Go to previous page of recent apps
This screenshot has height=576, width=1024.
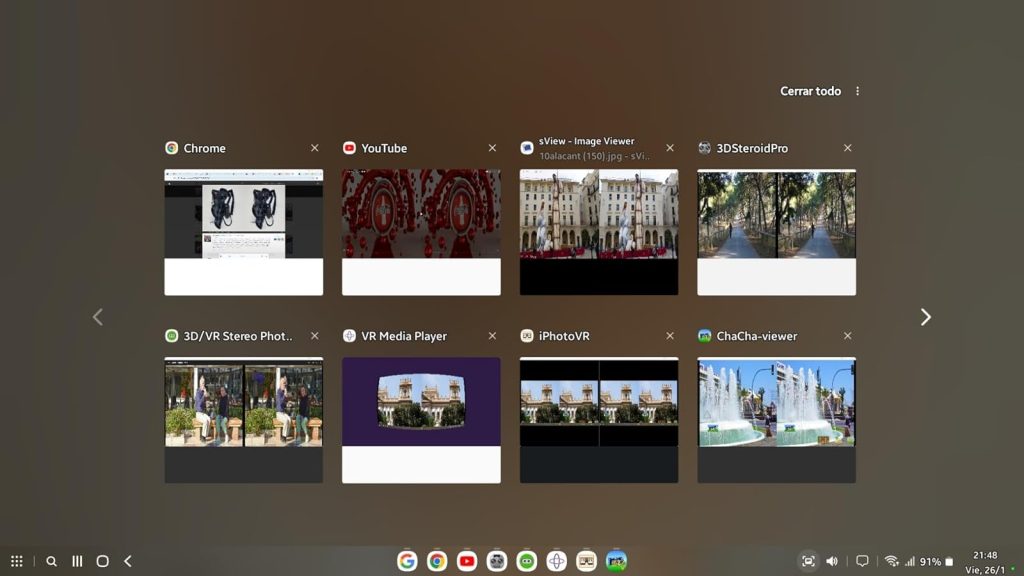98,317
